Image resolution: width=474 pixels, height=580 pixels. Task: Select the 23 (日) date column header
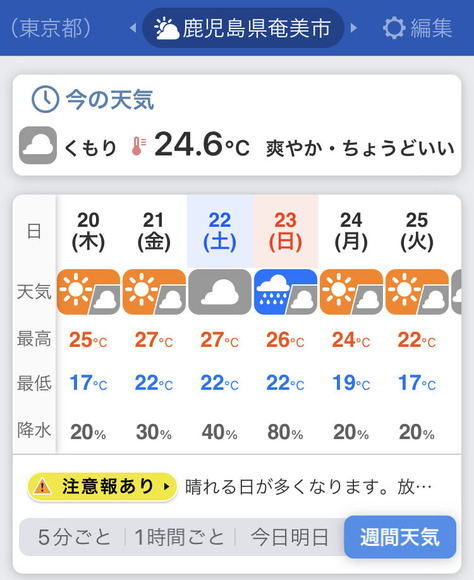[286, 231]
